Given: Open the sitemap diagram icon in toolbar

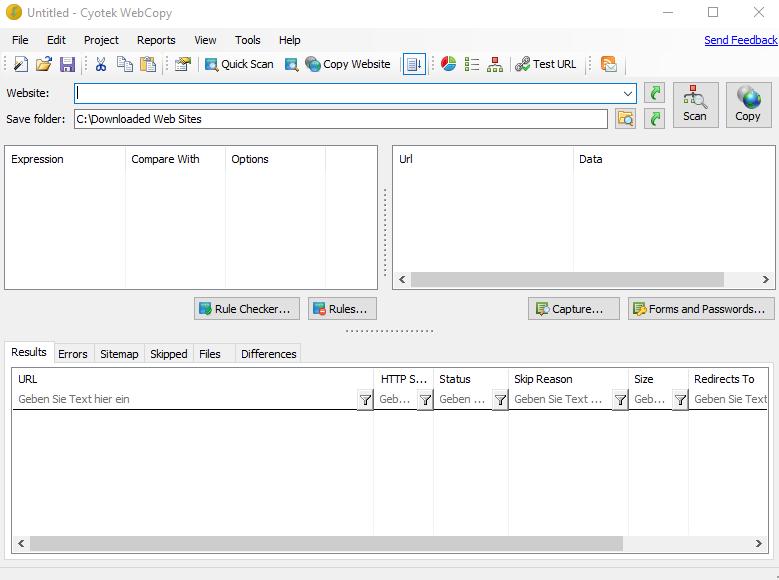Looking at the screenshot, I should click(x=495, y=64).
